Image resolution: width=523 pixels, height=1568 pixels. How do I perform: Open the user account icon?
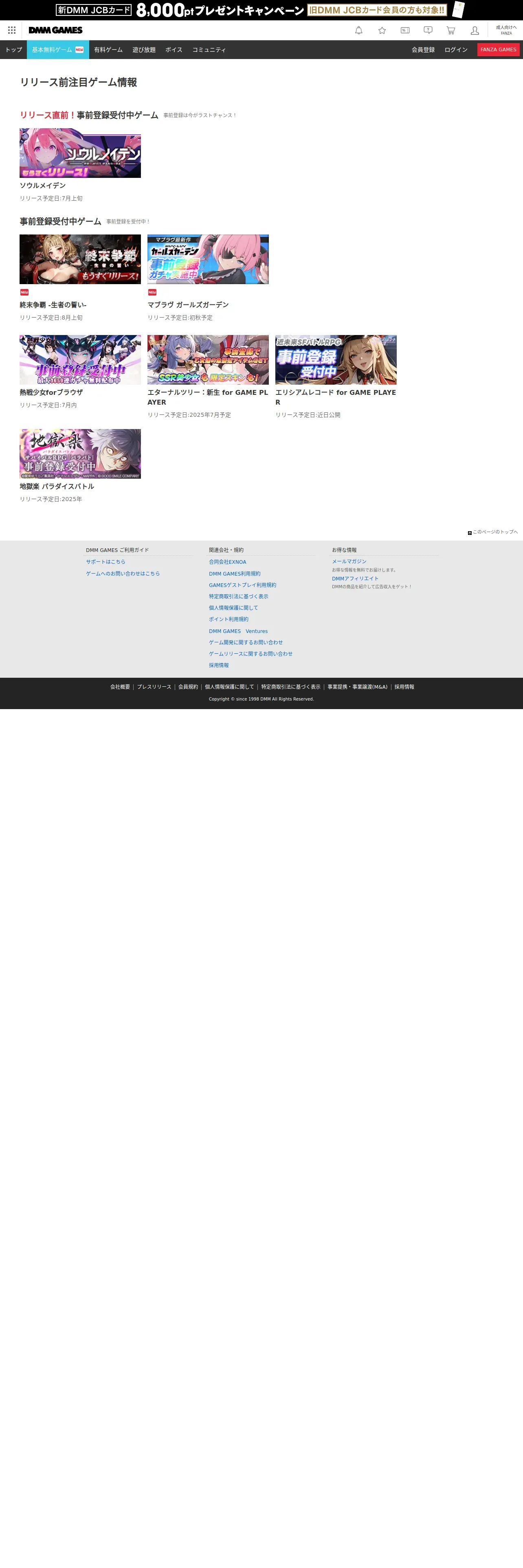(475, 31)
